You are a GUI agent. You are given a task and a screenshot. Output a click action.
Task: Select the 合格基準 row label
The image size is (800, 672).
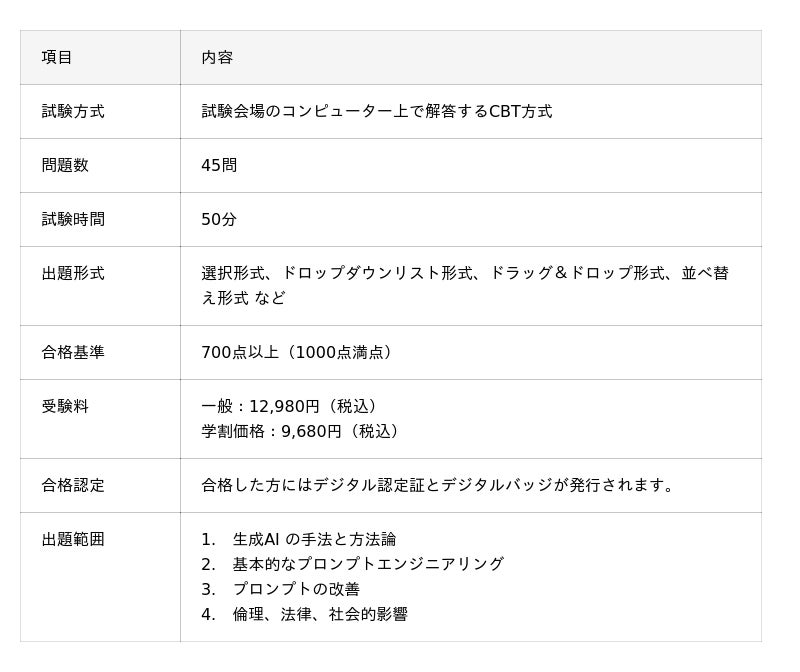coord(73,352)
